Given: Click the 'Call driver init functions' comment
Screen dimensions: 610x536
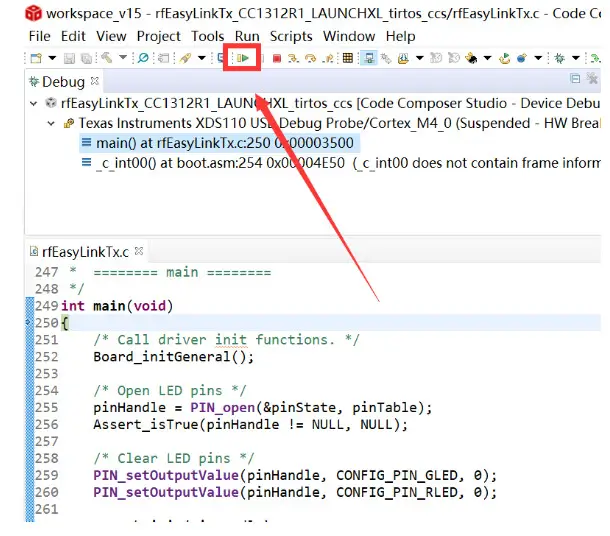Looking at the screenshot, I should tap(226, 340).
